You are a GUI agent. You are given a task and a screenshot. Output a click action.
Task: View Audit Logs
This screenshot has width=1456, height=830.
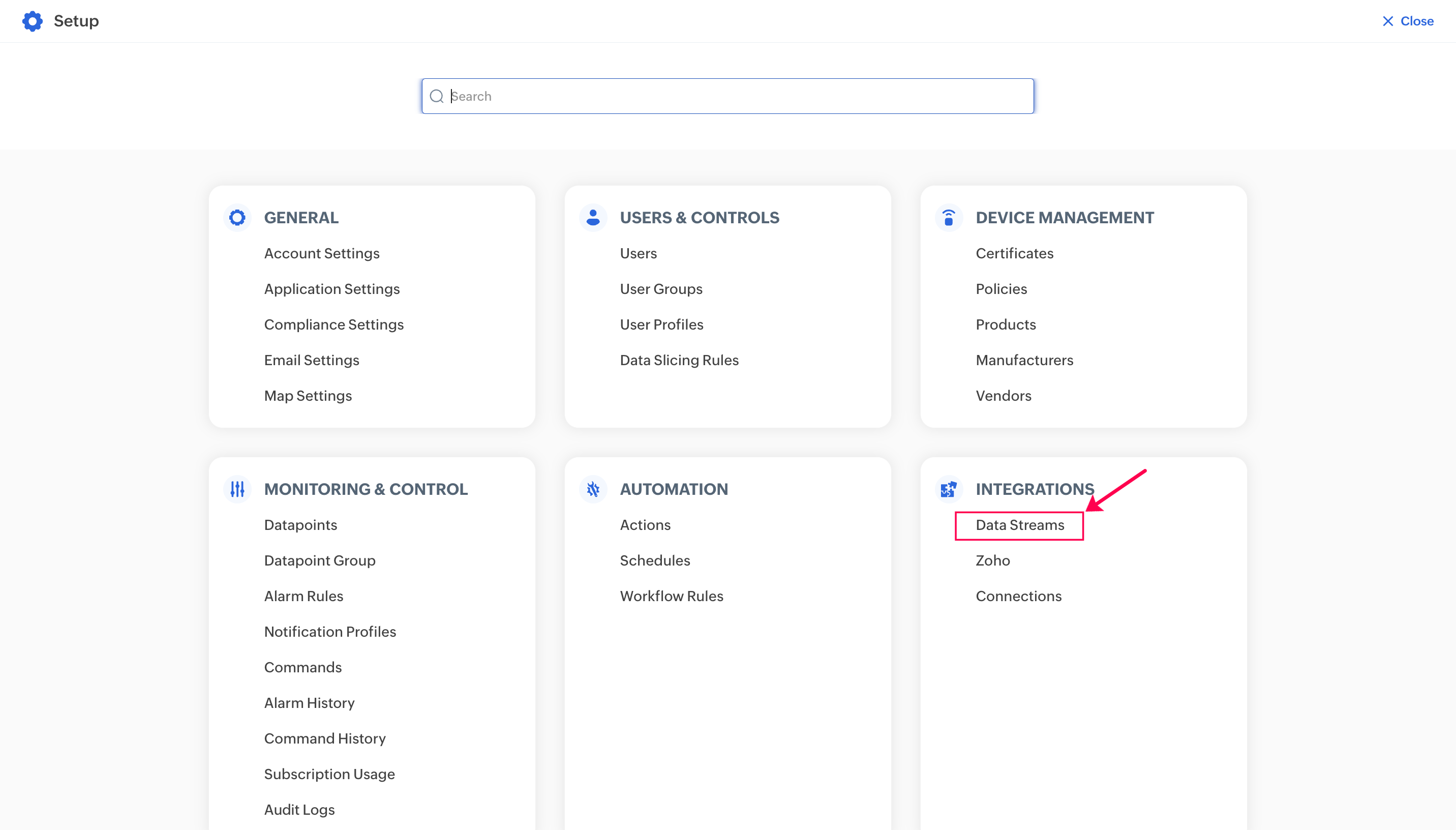click(x=299, y=810)
